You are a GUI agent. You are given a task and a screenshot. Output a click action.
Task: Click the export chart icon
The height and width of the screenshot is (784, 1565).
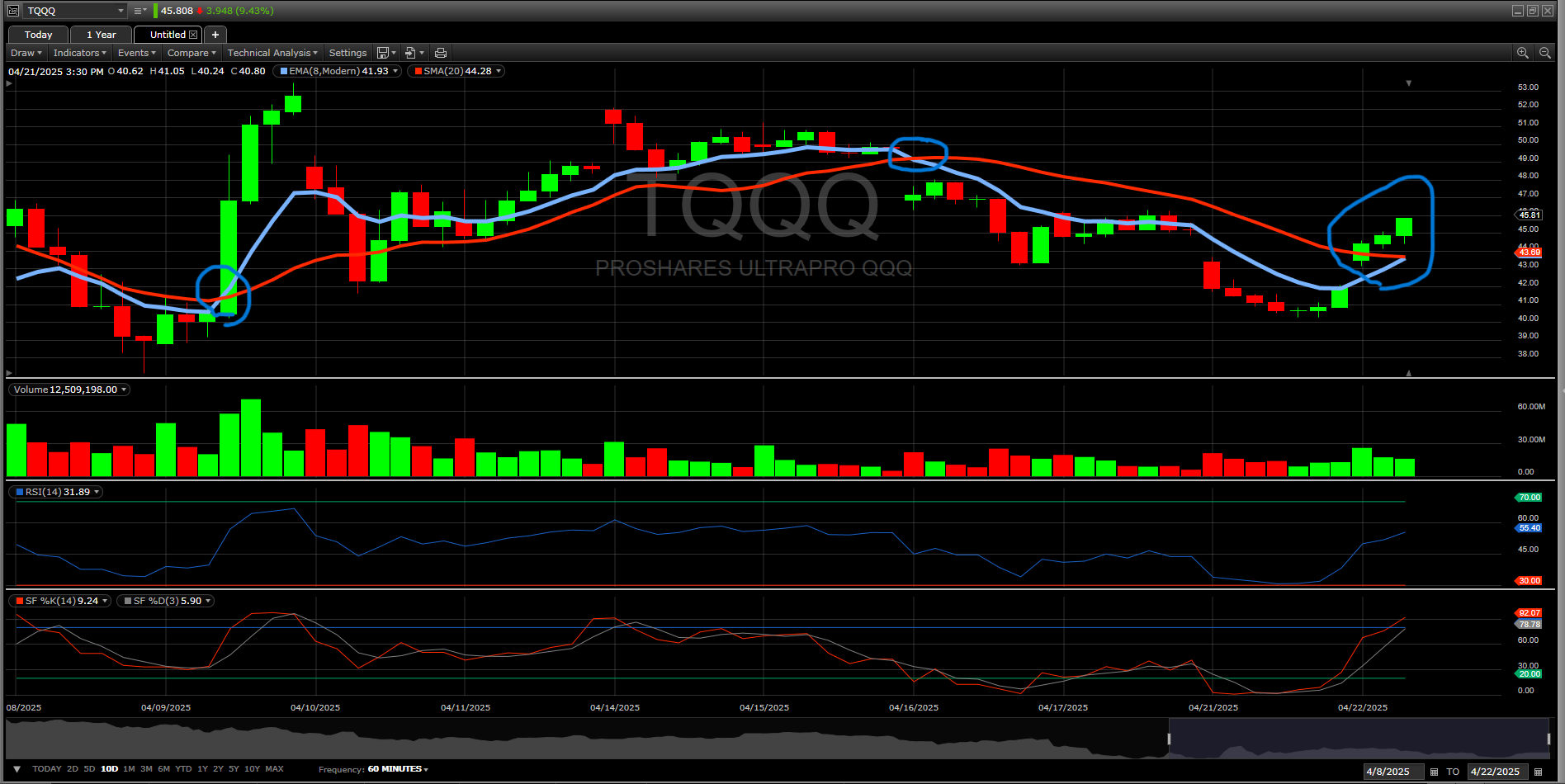click(410, 53)
